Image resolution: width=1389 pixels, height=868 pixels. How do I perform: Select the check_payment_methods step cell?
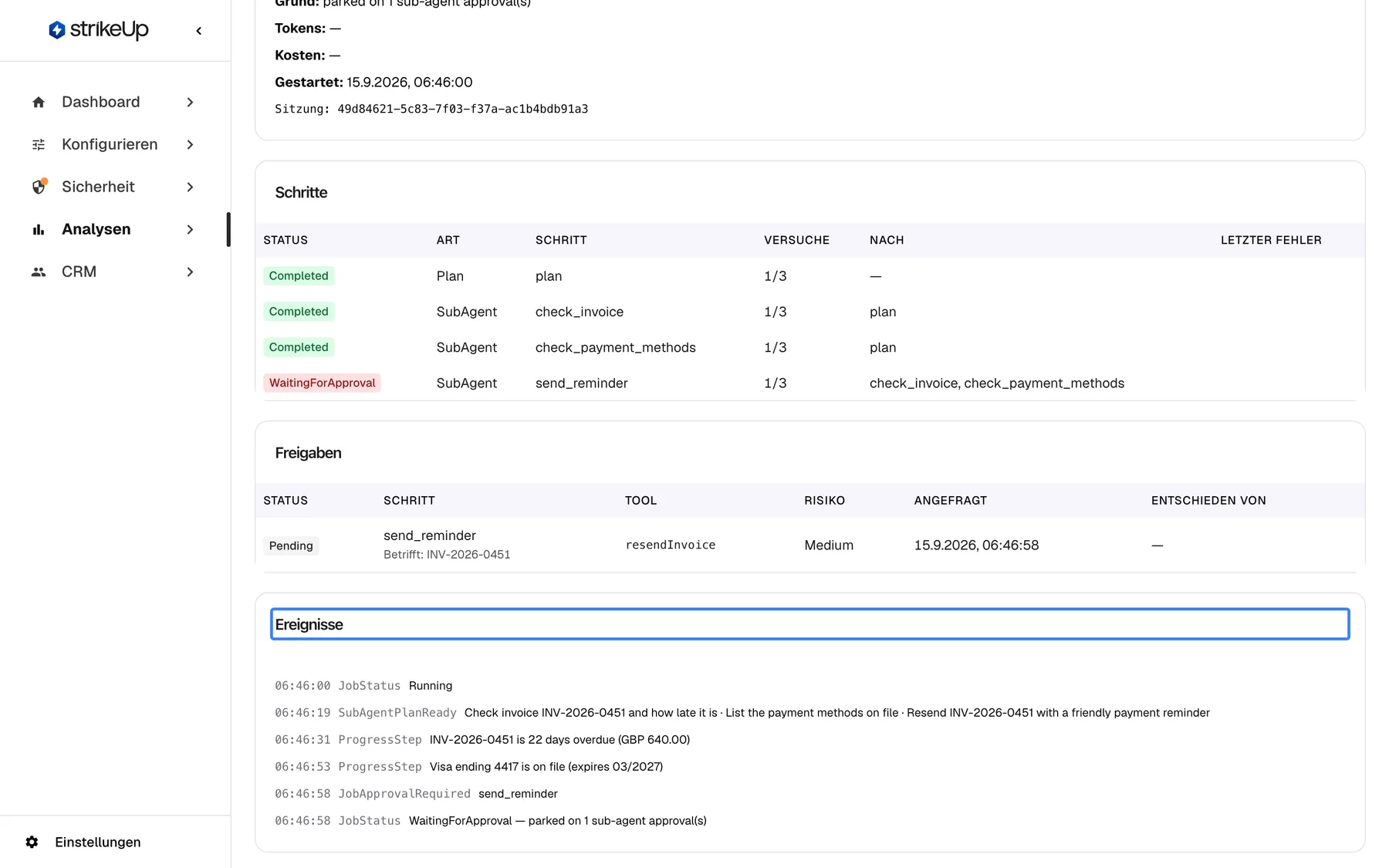pyautogui.click(x=616, y=348)
